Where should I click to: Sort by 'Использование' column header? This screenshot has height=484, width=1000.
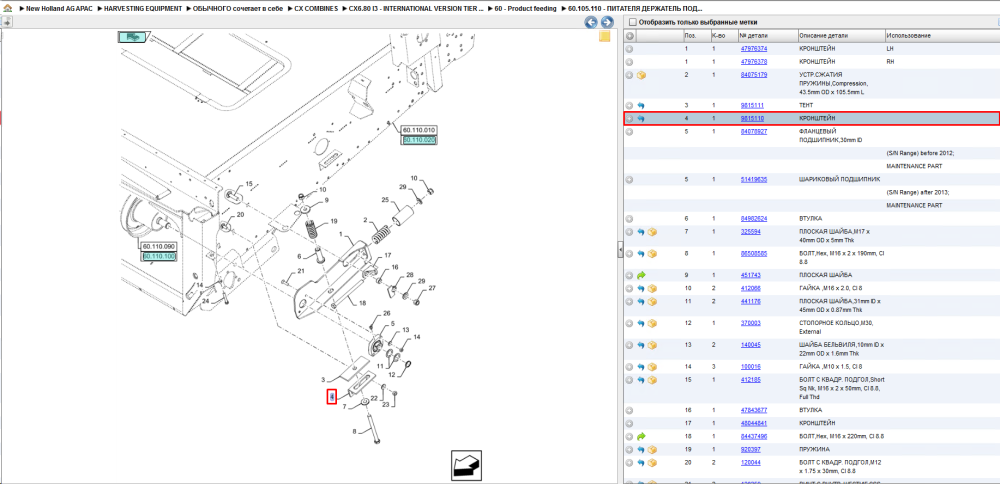(x=942, y=36)
